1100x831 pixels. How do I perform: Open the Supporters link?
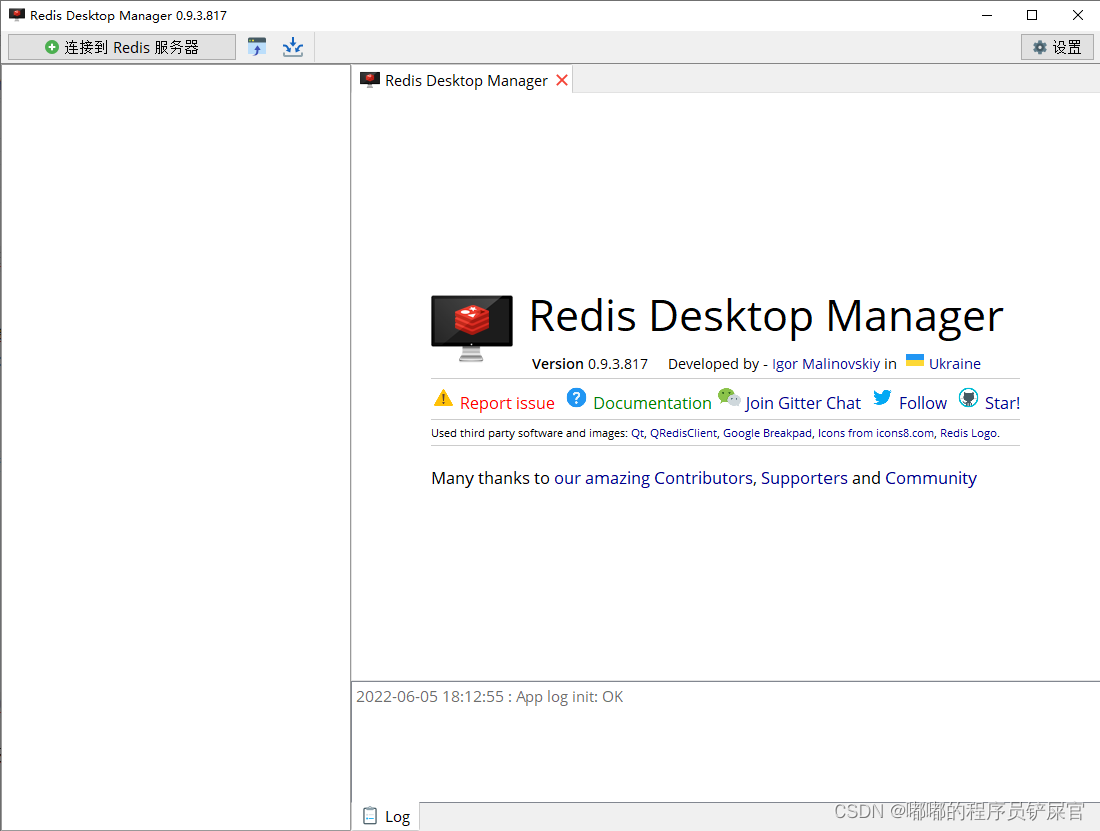[804, 478]
